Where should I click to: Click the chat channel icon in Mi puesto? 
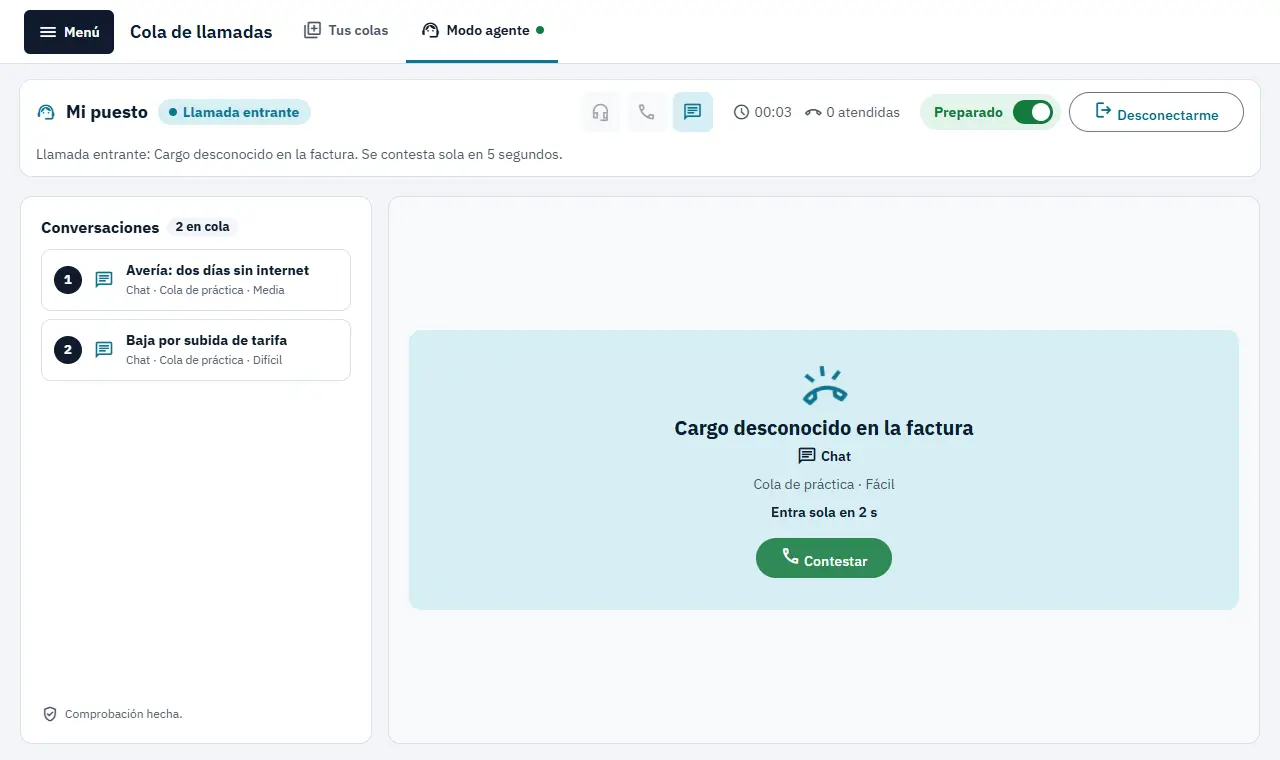692,112
